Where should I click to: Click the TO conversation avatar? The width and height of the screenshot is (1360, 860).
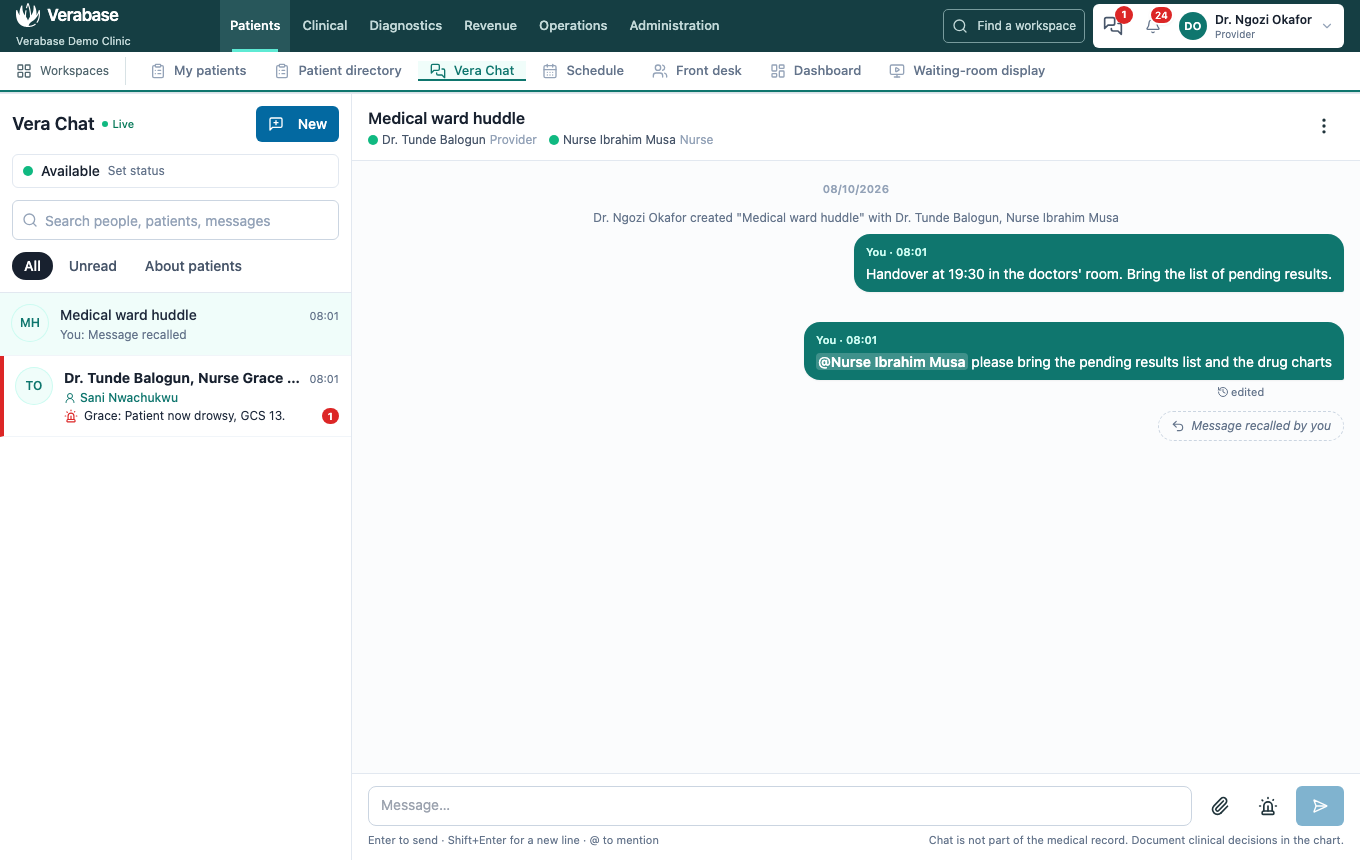(34, 386)
